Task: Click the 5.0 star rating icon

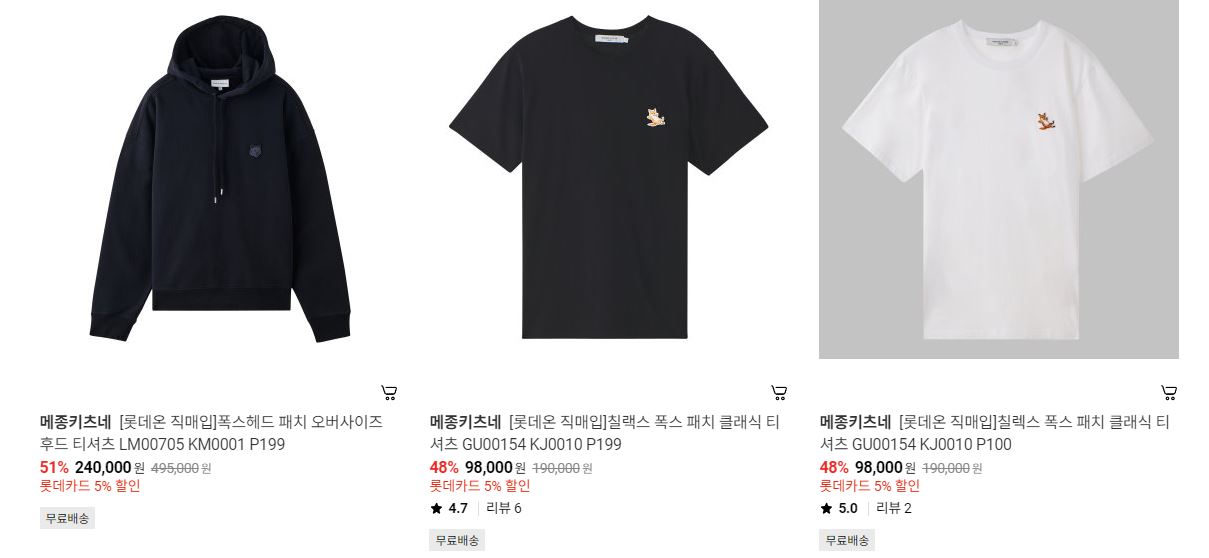Action: 826,508
